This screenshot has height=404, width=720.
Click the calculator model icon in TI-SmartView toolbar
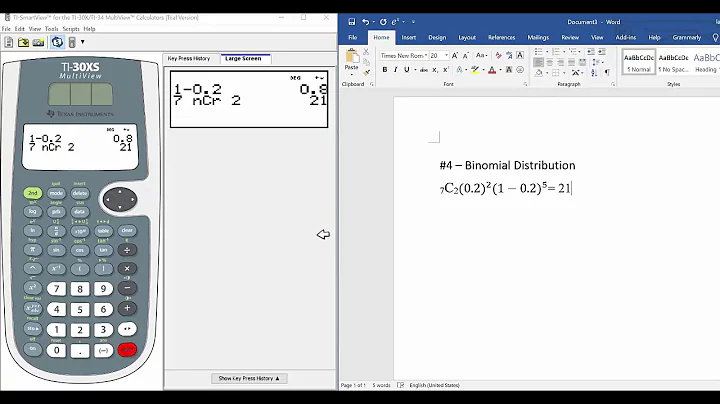pyautogui.click(x=72, y=42)
